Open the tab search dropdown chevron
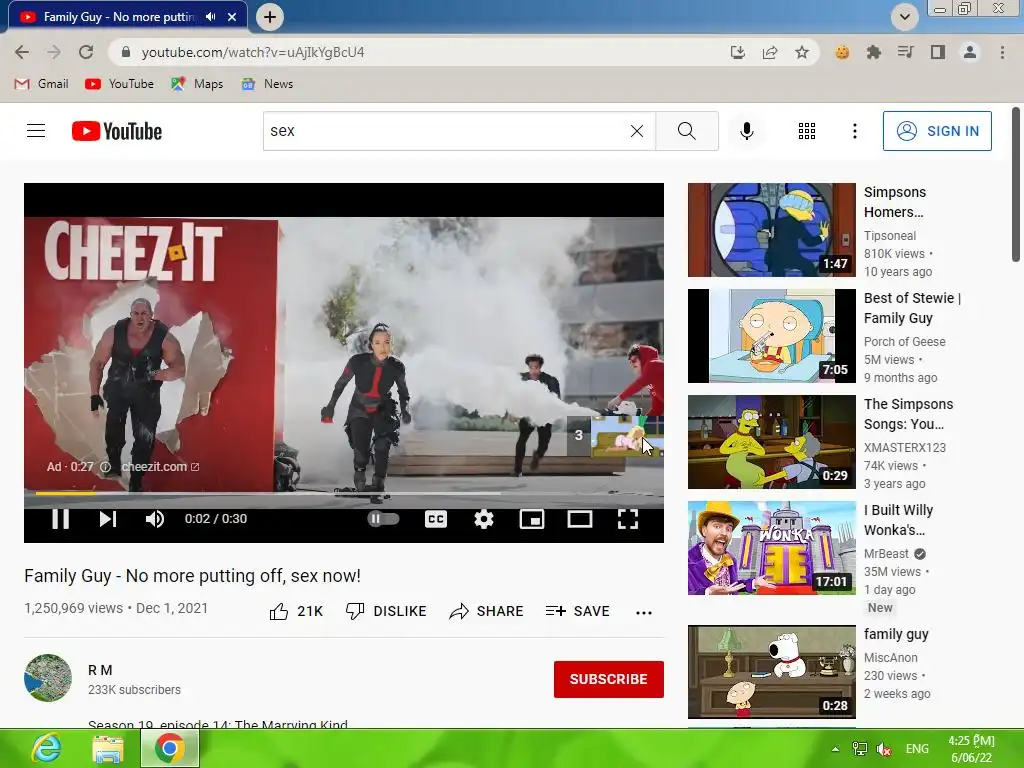 click(904, 17)
